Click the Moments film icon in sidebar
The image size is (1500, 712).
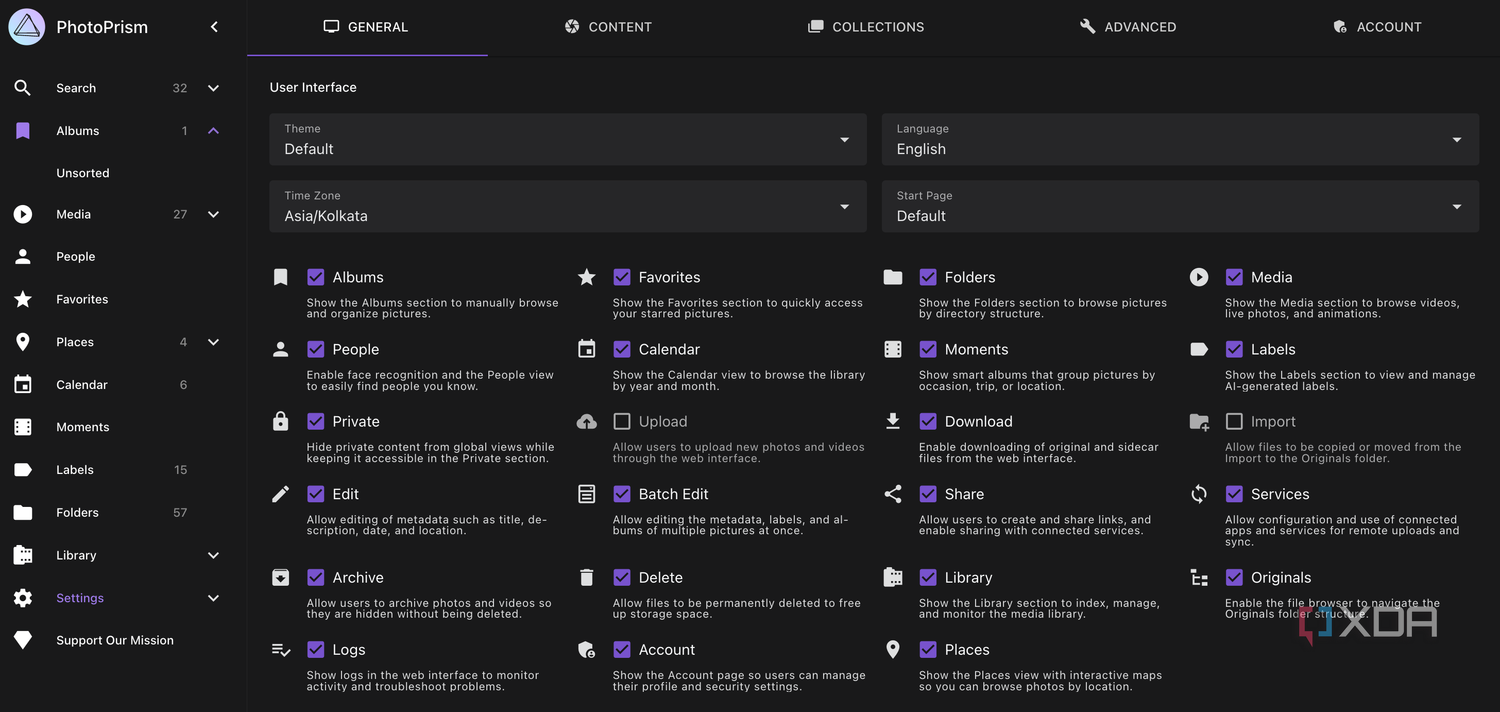pos(23,427)
